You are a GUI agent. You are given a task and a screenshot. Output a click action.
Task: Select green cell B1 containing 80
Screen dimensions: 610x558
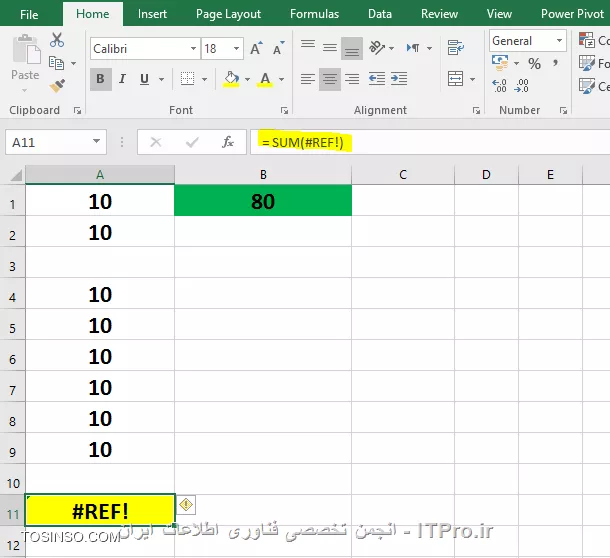coord(263,201)
